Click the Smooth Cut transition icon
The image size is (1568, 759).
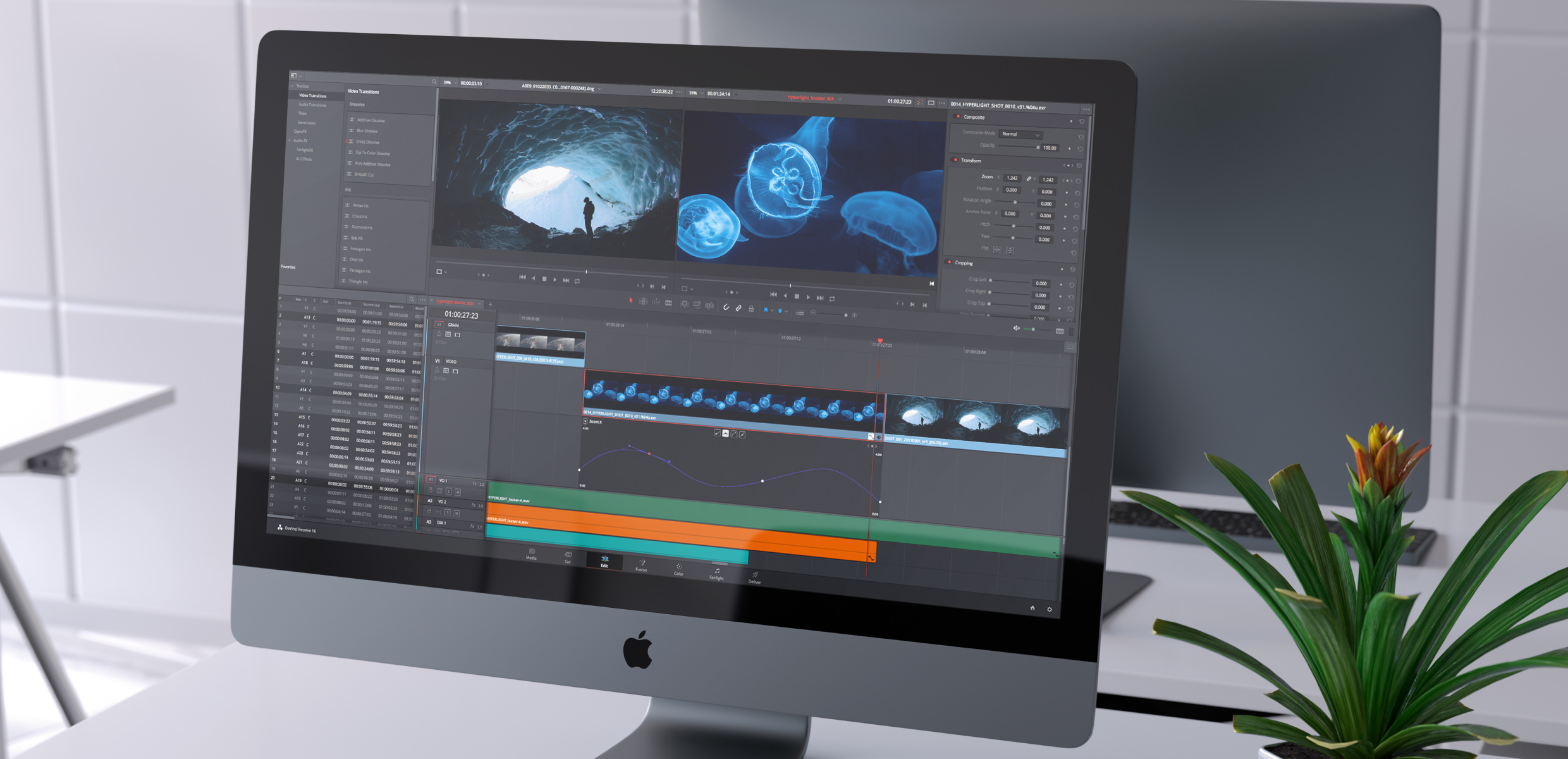click(x=358, y=176)
